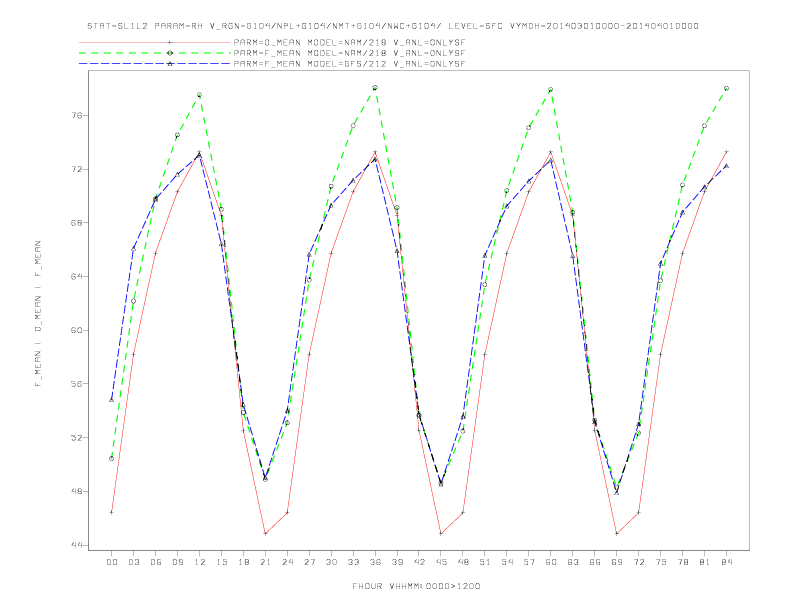This screenshot has height=612, width=792.
Task: Click forecast hour label 69 on x-axis
Action: point(617,562)
